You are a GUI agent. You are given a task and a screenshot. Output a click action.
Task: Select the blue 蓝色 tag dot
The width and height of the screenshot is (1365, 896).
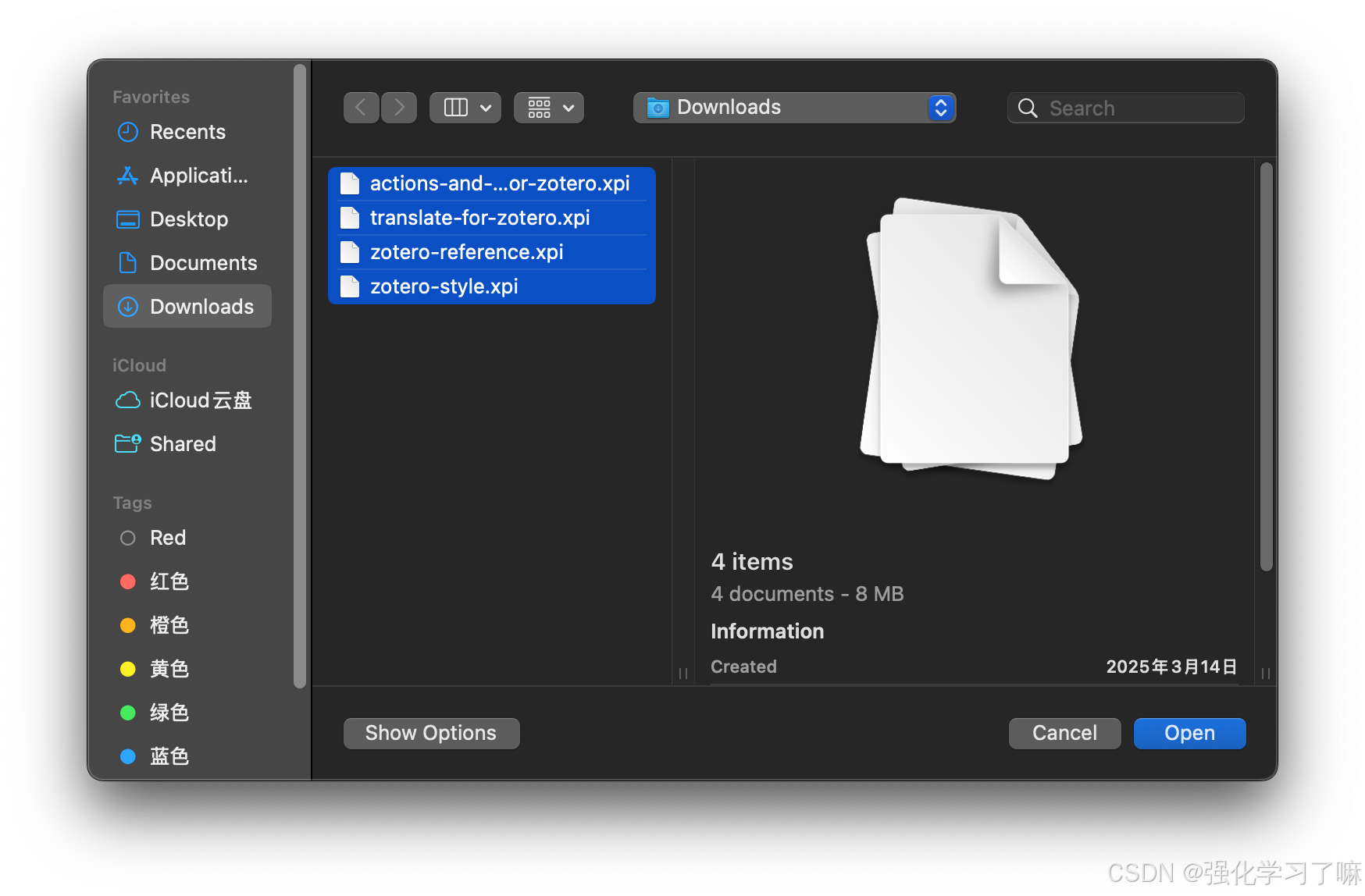[128, 756]
